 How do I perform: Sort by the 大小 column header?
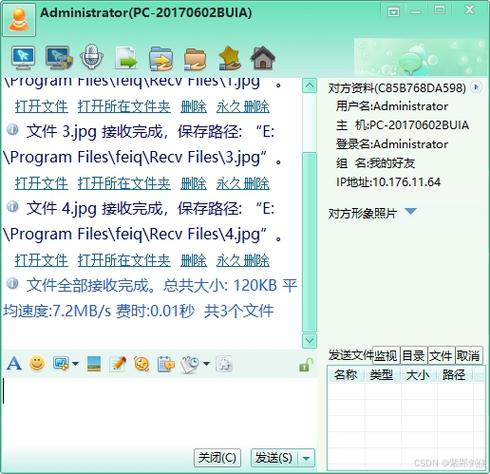pos(418,375)
